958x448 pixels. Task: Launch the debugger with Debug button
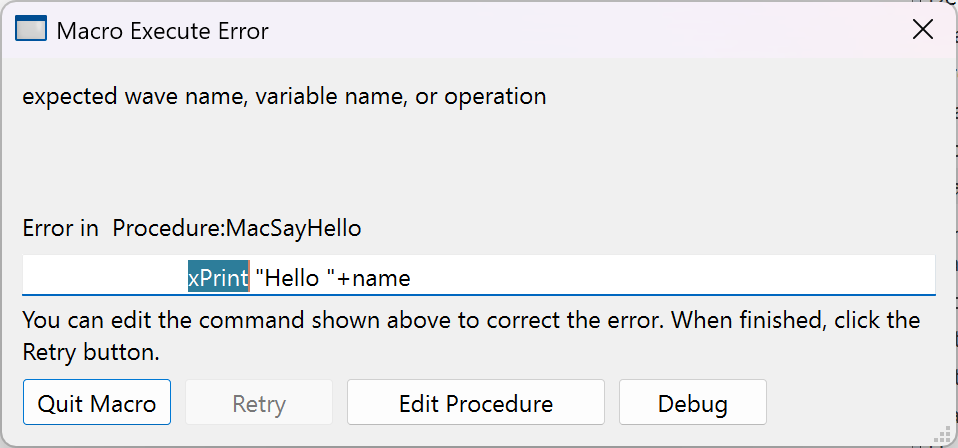coord(692,403)
